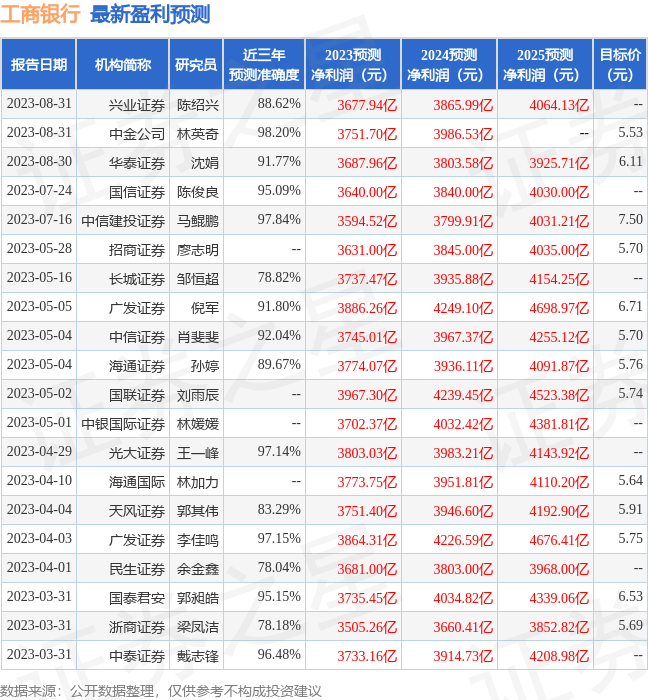Click analyst name 李佳鸣

point(198,540)
